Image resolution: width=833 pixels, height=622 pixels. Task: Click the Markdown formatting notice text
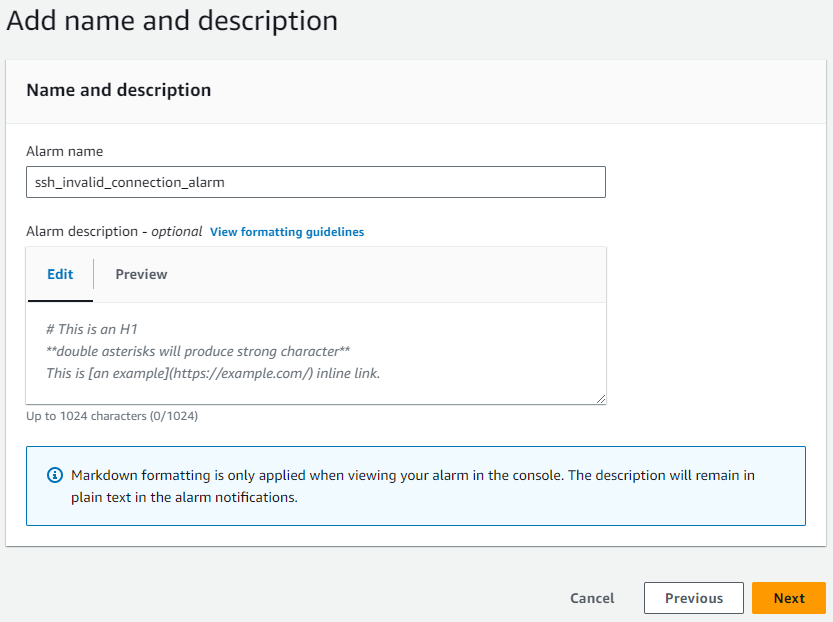(413, 486)
